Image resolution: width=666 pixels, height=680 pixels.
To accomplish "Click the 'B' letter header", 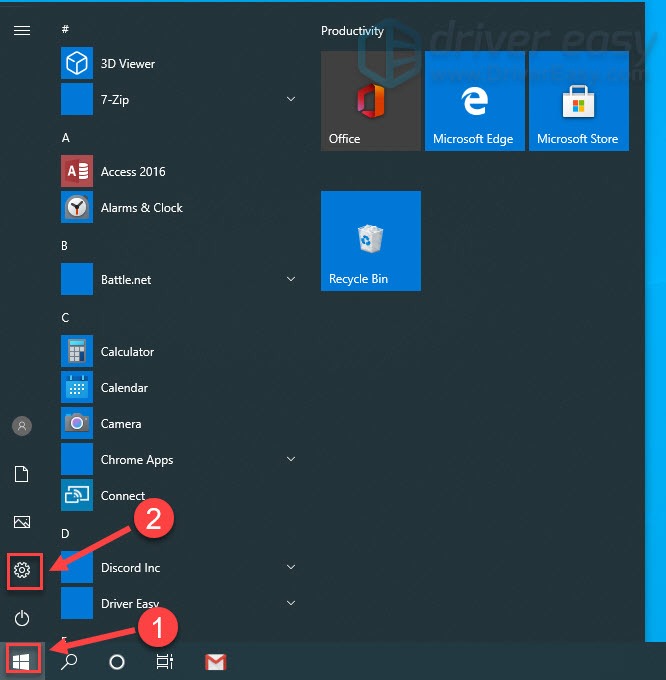I will pyautogui.click(x=65, y=246).
